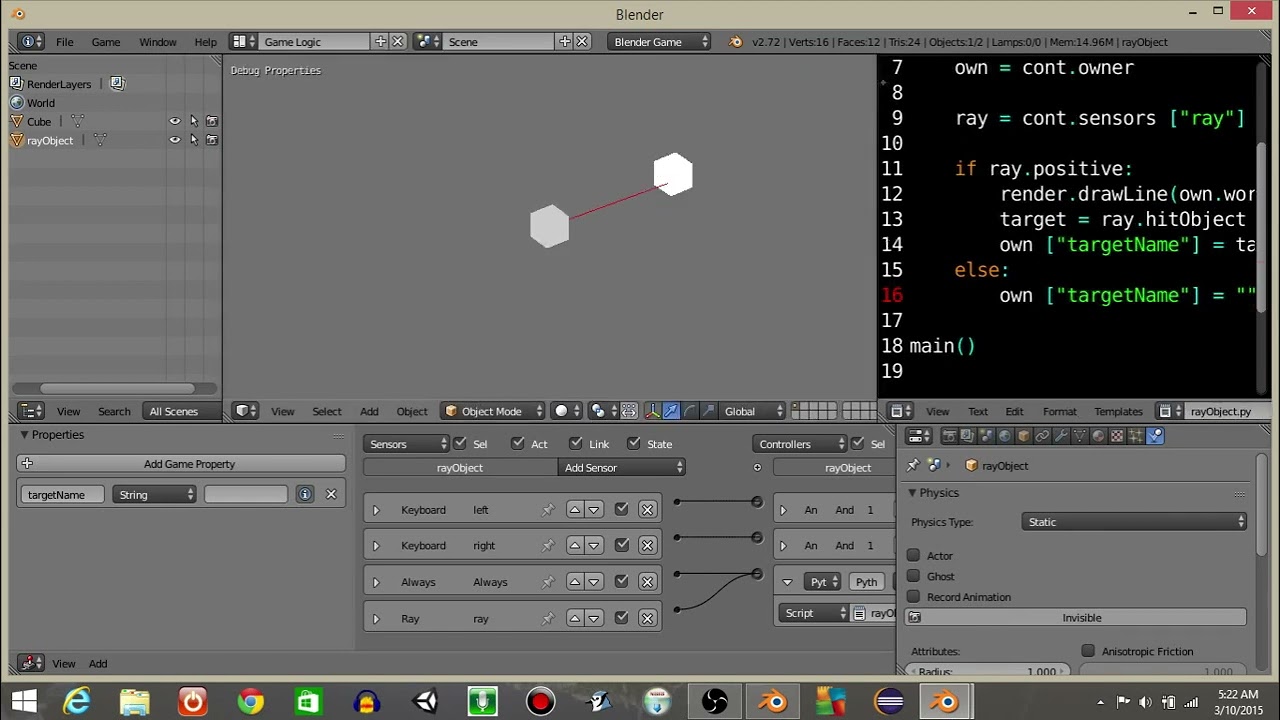This screenshot has height=720, width=1280.
Task: Open the Render Layers properties tab
Action: 967,435
